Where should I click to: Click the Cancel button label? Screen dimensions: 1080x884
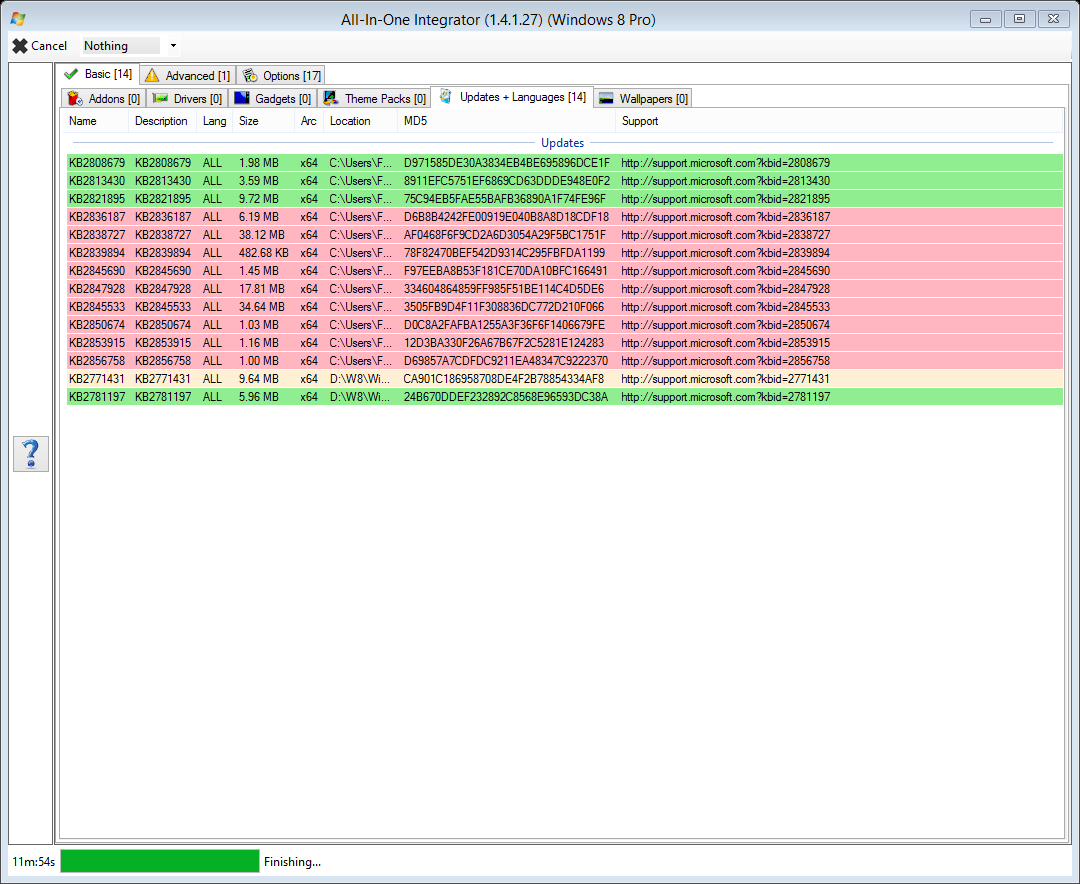tap(49, 46)
